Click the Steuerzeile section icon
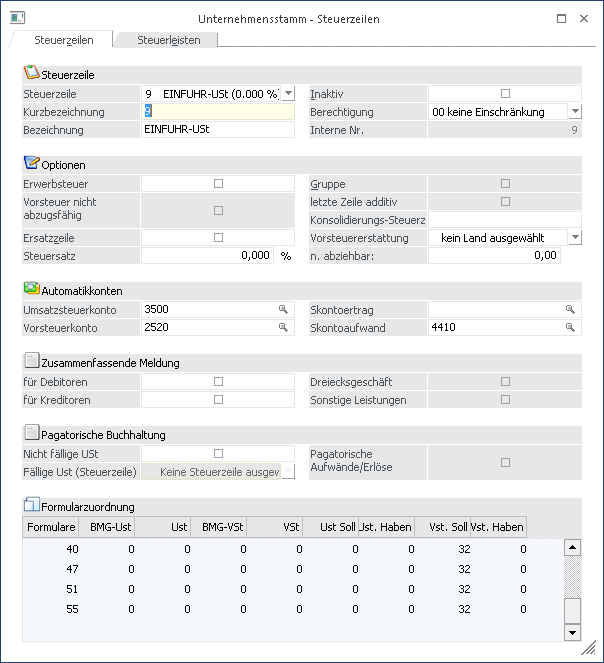Screen dimensions: 604x663 30,73
